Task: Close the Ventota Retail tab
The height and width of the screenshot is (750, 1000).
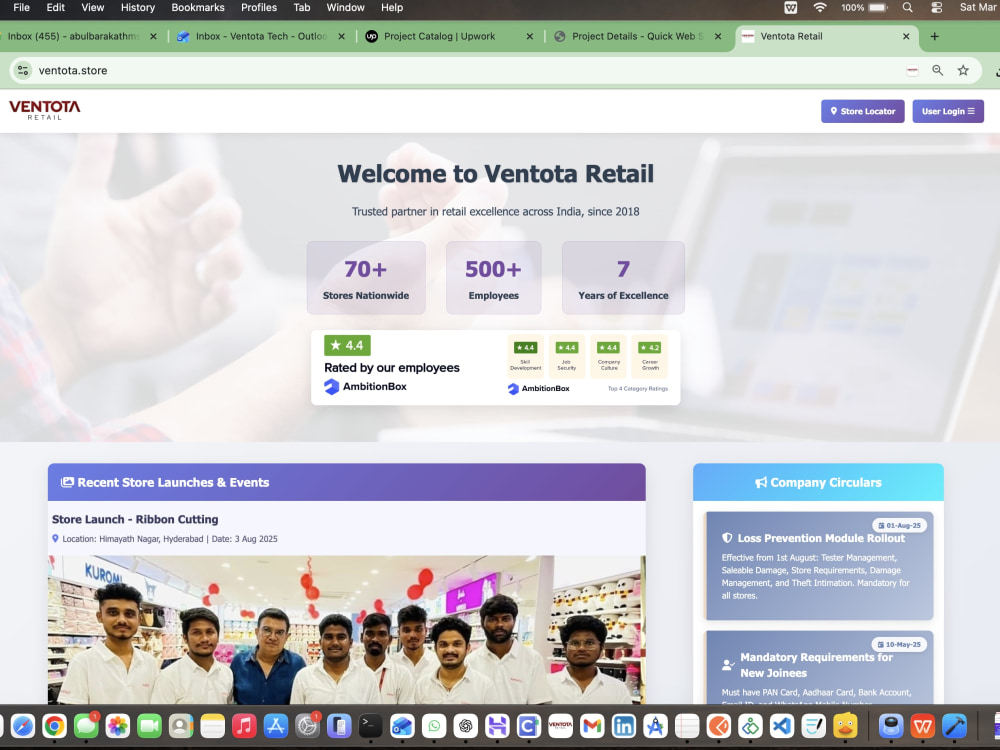Action: click(x=906, y=36)
